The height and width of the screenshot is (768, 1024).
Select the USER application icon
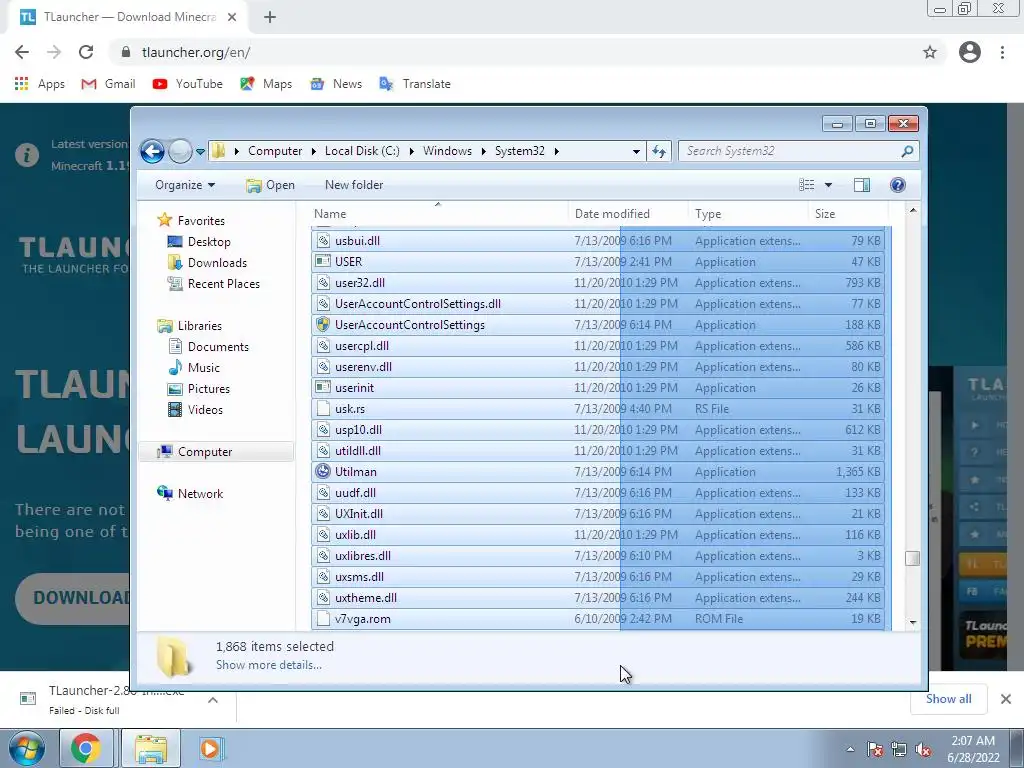323,262
